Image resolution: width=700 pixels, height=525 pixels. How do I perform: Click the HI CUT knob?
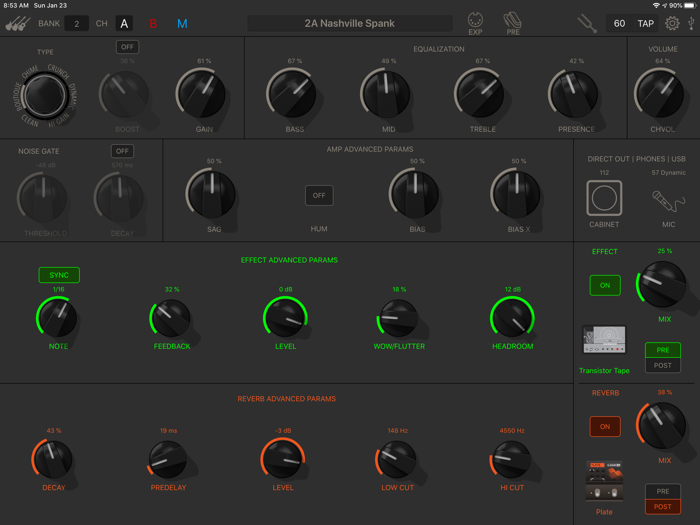tap(512, 459)
